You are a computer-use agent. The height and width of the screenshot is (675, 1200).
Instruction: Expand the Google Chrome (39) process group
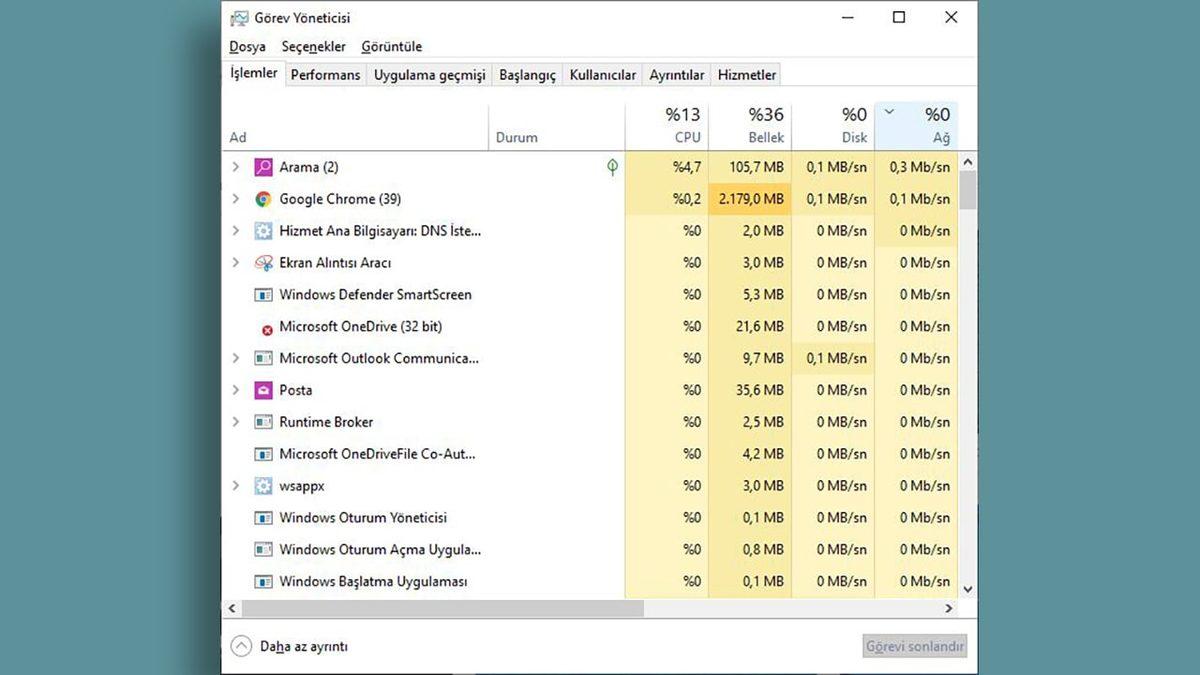pos(235,199)
